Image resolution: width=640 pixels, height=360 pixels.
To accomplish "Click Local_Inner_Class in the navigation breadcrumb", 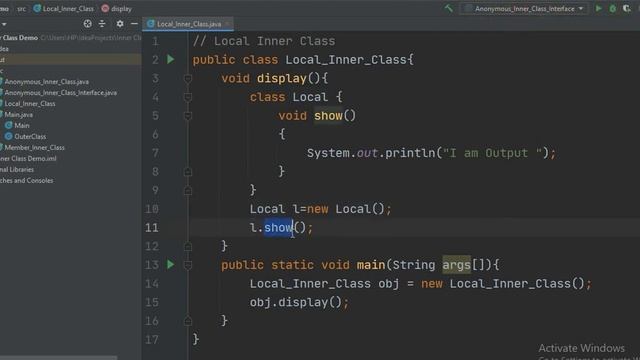I will tap(68, 9).
